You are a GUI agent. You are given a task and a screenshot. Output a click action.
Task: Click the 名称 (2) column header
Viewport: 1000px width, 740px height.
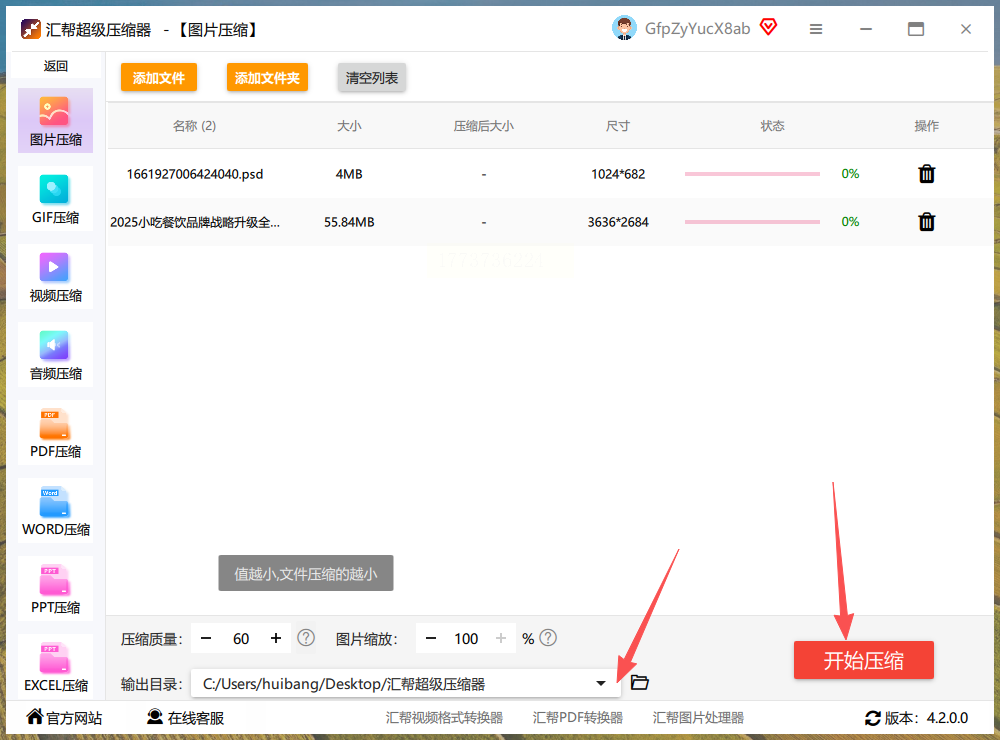pos(195,126)
